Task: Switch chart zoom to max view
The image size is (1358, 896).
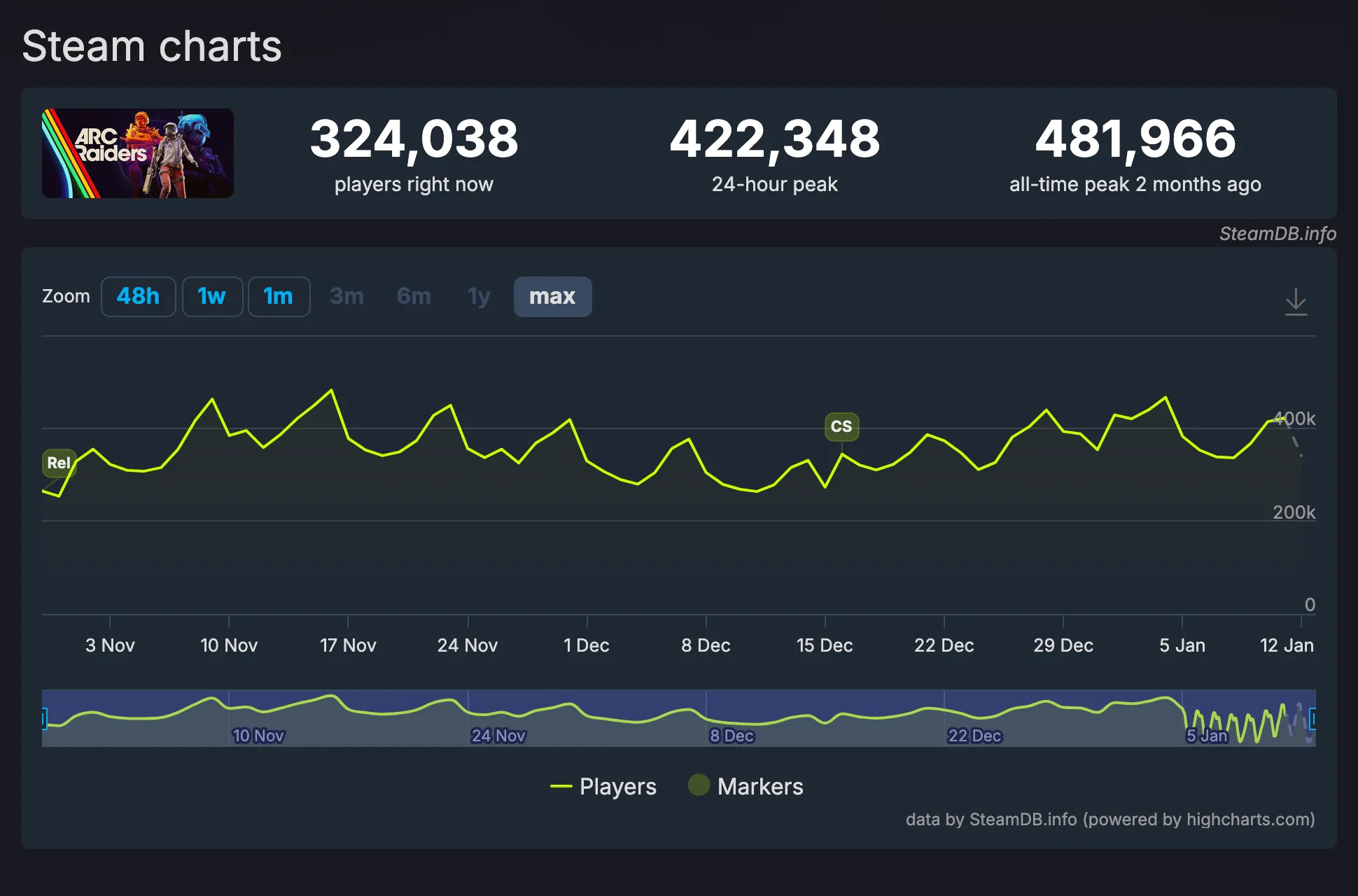Action: 552,296
